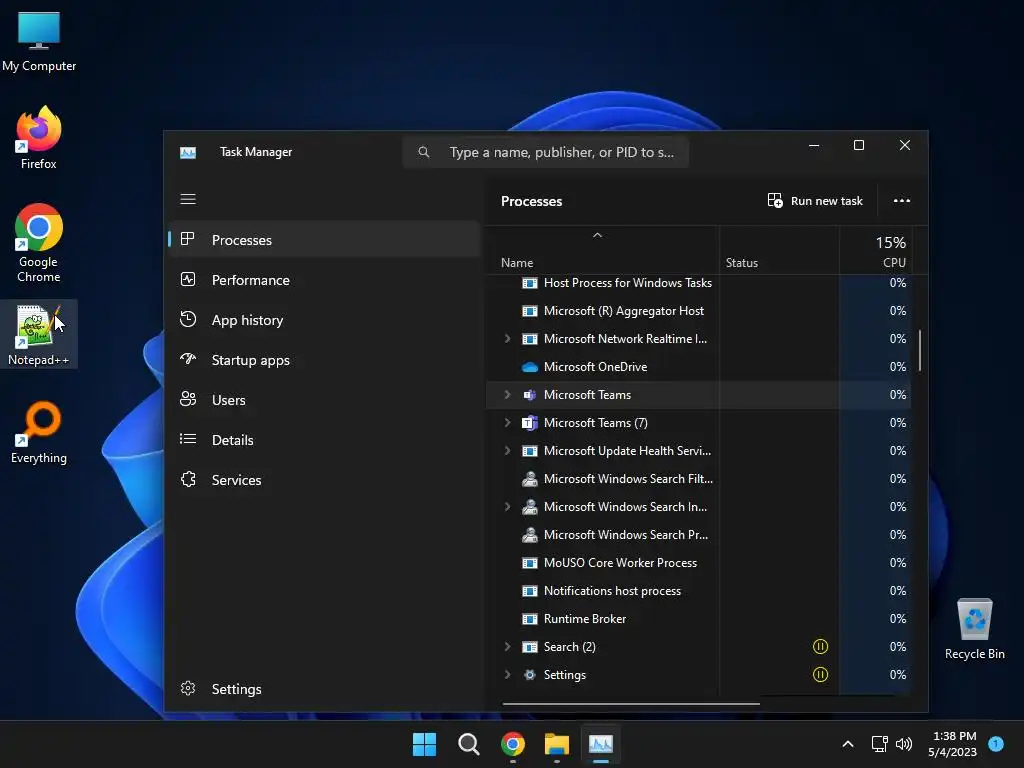Click the suspended status icon for Settings
This screenshot has width=1024, height=768.
pyautogui.click(x=820, y=675)
